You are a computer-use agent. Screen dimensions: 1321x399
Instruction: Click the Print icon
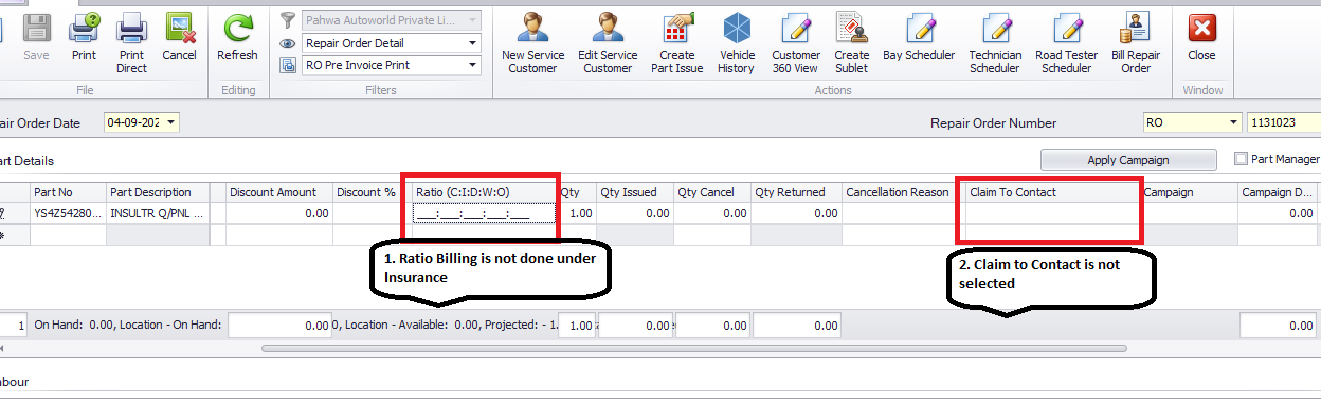84,37
